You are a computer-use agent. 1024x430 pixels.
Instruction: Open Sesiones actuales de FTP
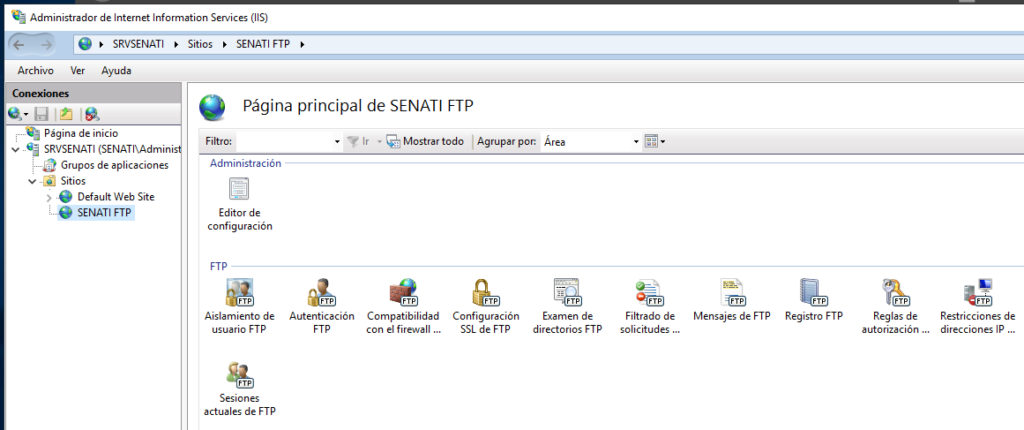pos(240,375)
